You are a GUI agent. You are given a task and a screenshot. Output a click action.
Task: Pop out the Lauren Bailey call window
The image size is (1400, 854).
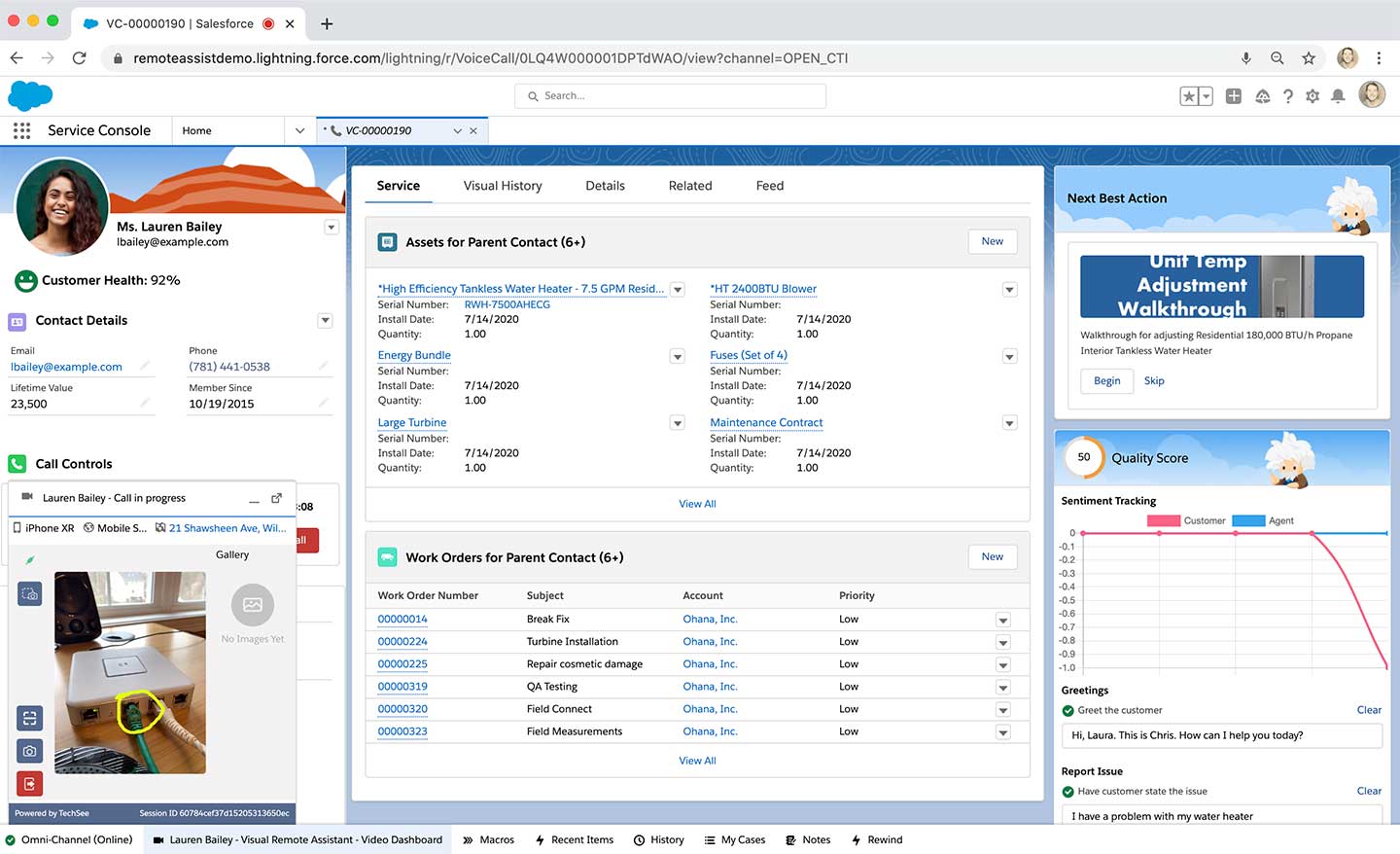[x=276, y=498]
